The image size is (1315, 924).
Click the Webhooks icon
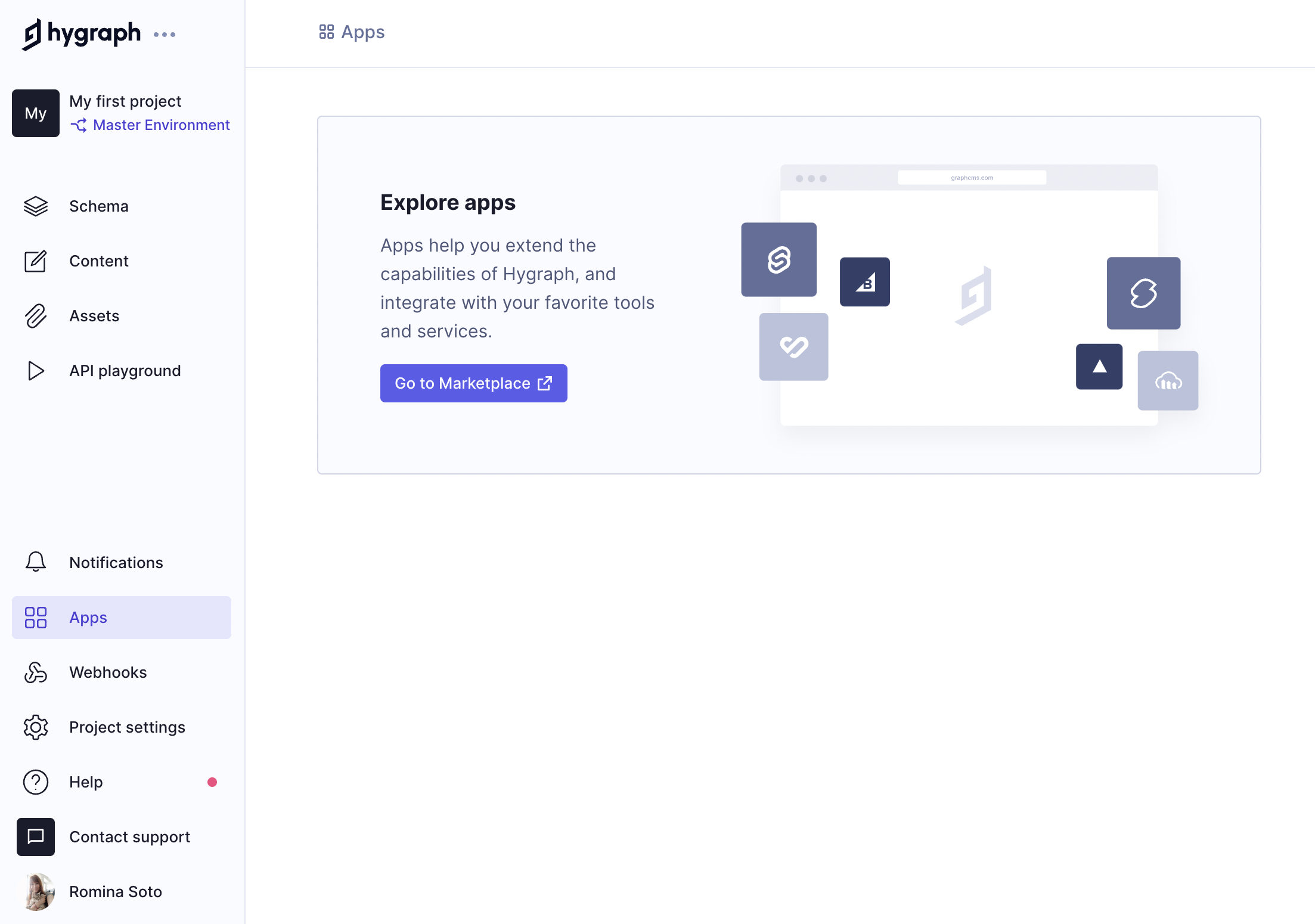coord(36,672)
